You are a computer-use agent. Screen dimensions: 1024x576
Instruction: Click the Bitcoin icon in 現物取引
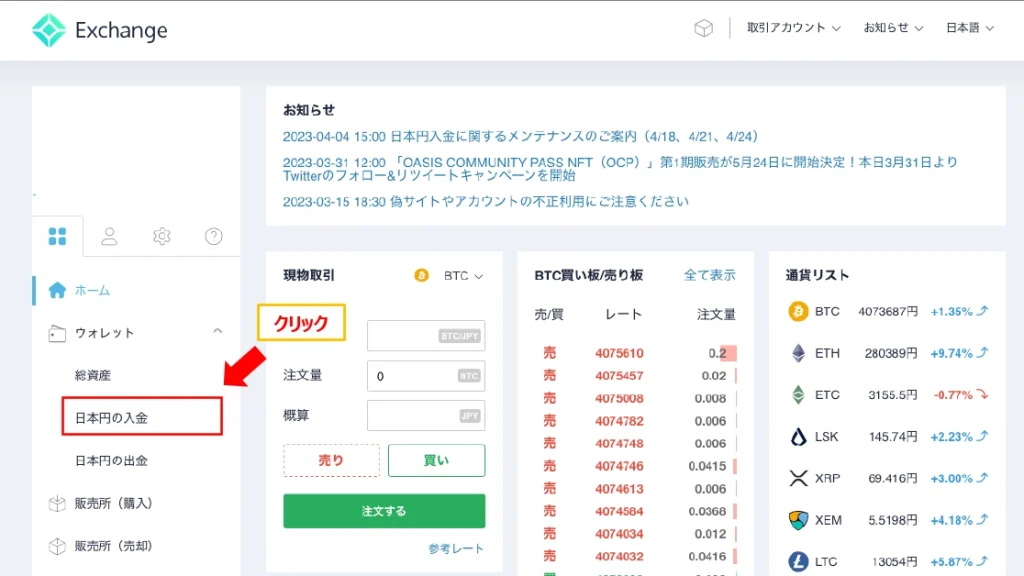pos(422,276)
